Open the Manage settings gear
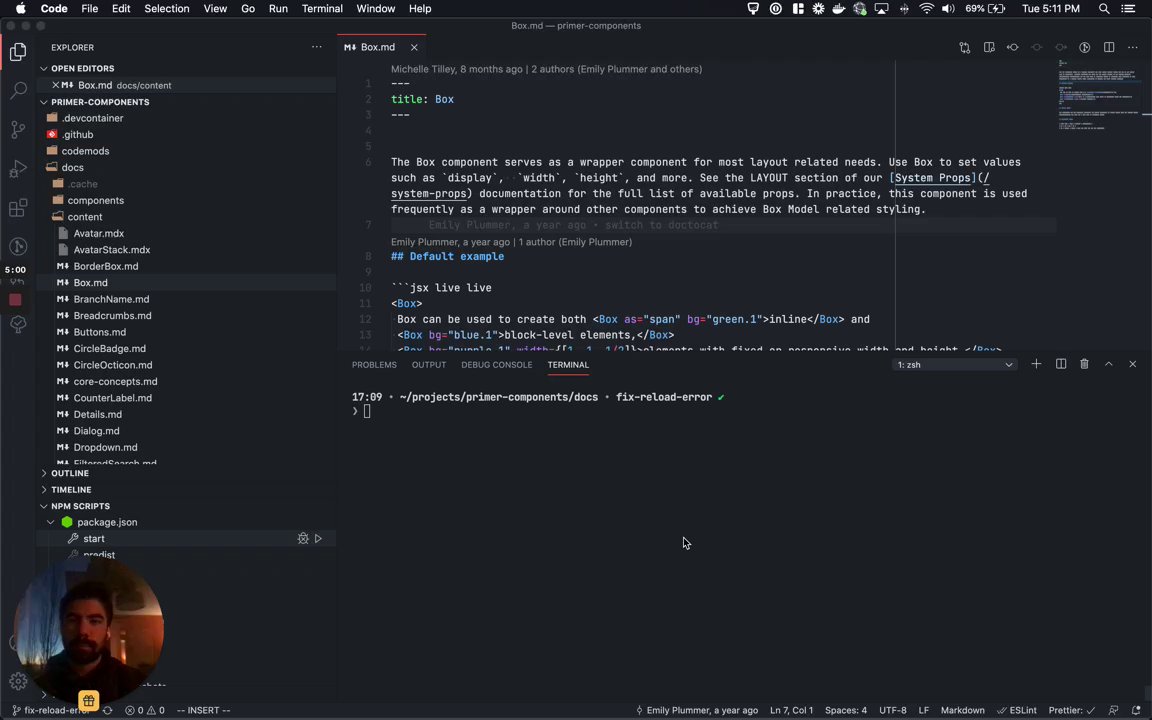The image size is (1152, 720). [18, 681]
